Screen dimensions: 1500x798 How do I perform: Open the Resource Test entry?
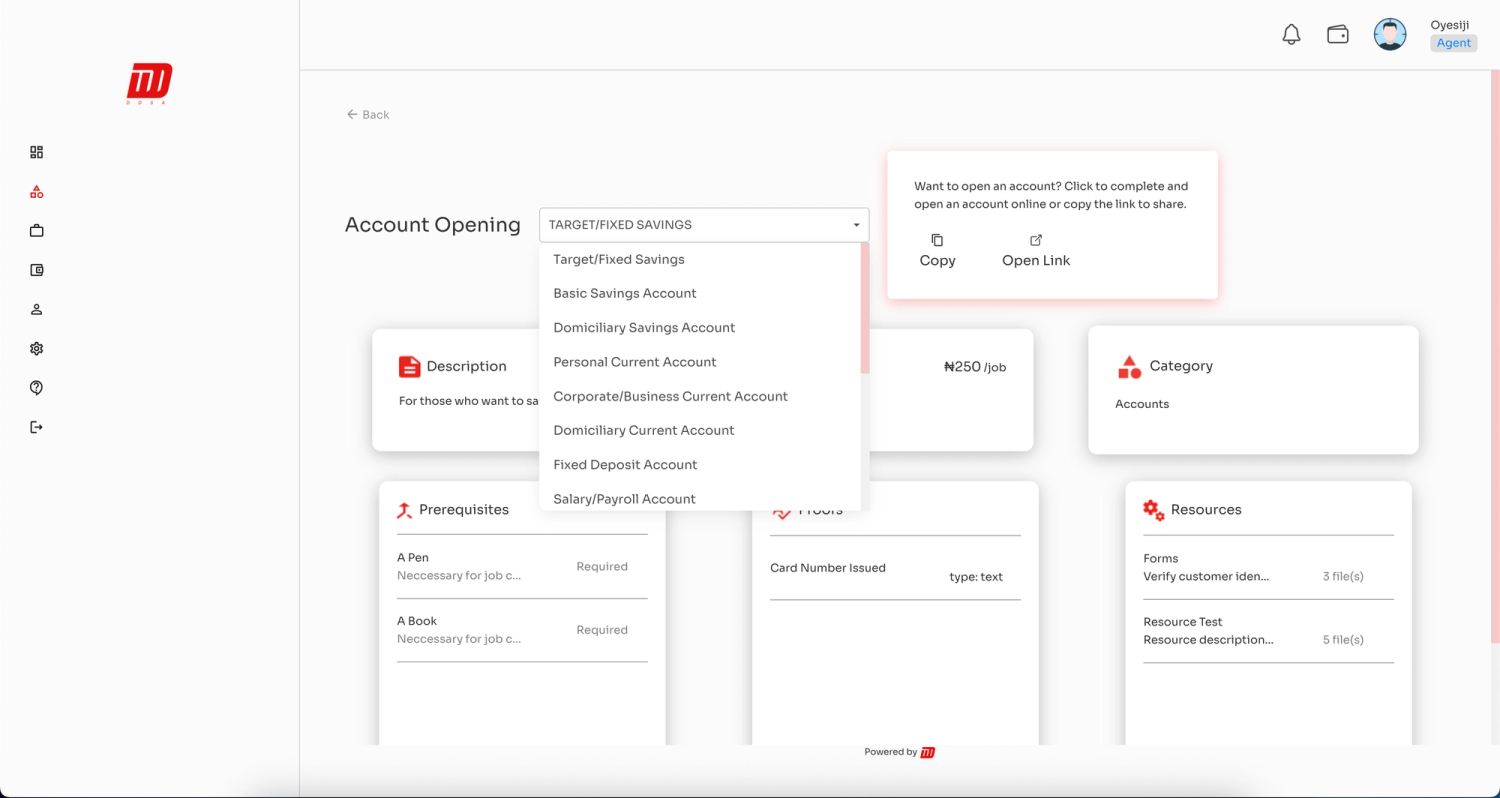click(1268, 630)
